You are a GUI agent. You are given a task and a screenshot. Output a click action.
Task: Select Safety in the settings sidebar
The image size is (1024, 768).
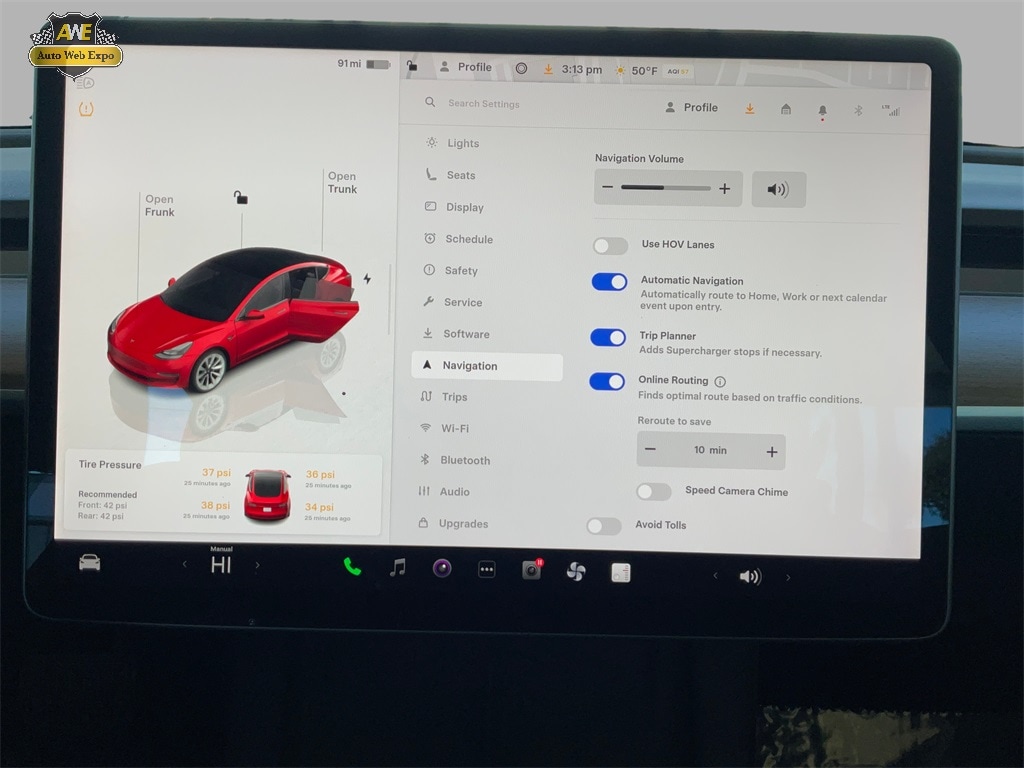(x=460, y=271)
